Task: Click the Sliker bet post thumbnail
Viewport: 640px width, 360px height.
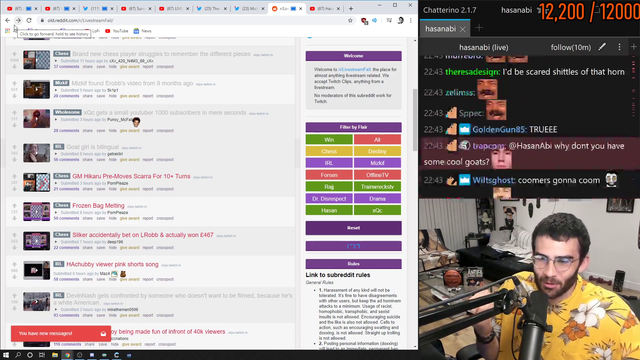Action: 36,241
